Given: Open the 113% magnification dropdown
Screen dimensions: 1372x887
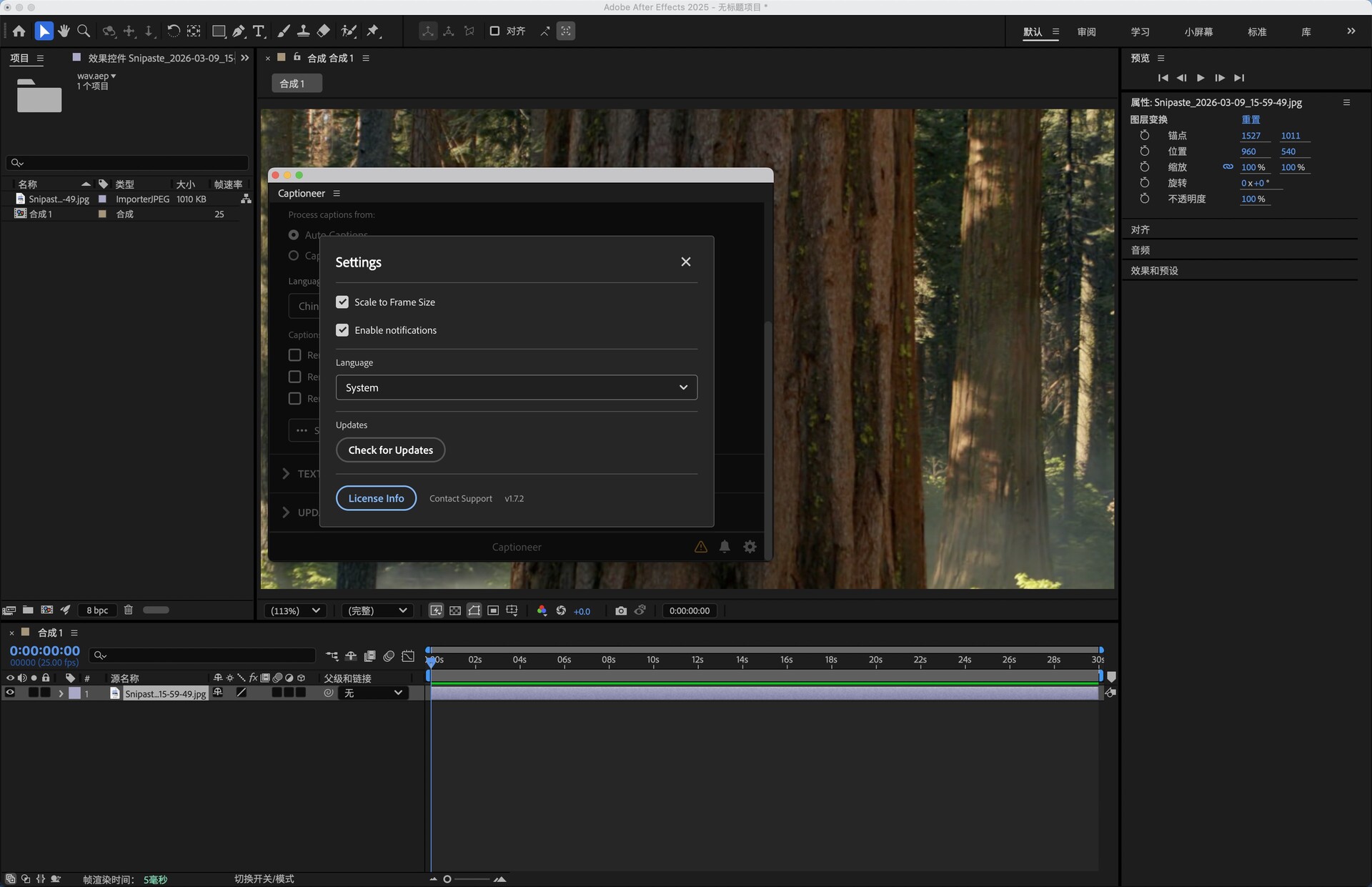Looking at the screenshot, I should click(x=295, y=610).
